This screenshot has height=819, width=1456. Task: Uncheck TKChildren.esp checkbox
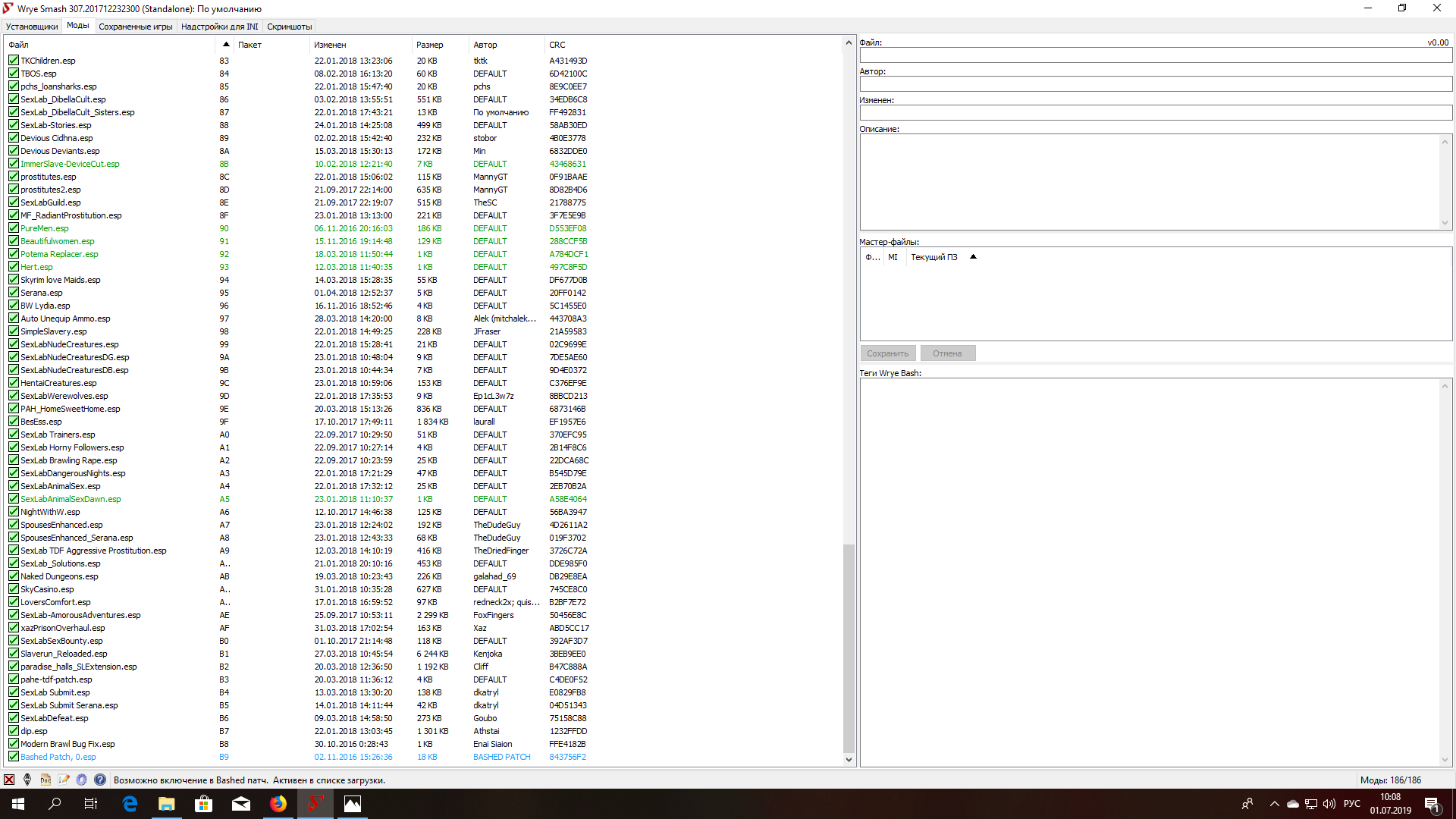tap(14, 61)
